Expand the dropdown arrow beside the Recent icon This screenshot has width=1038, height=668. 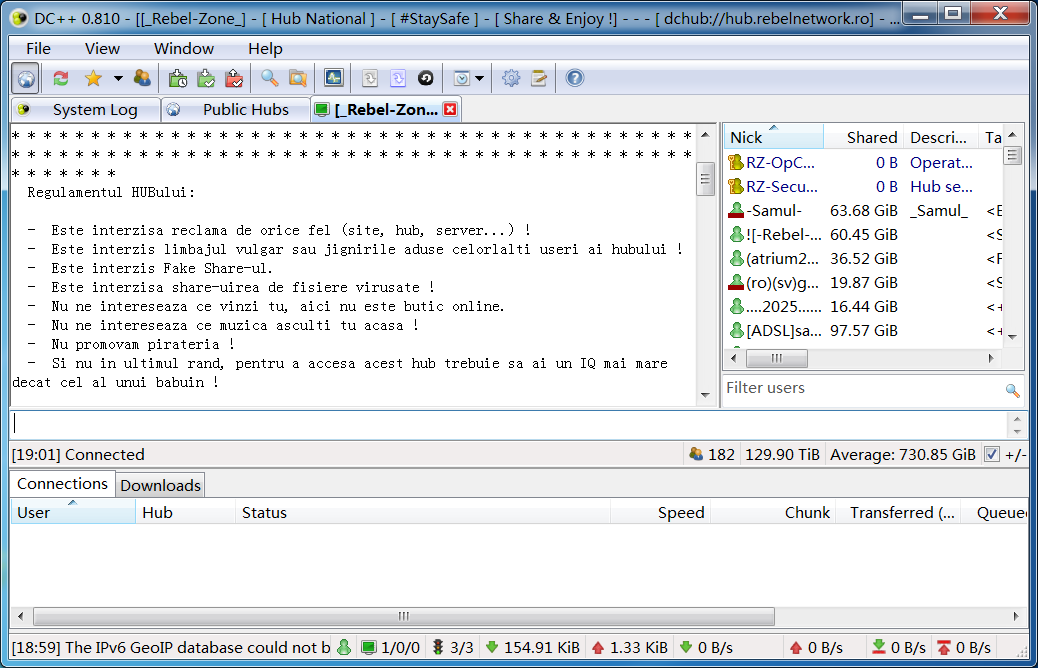point(480,78)
